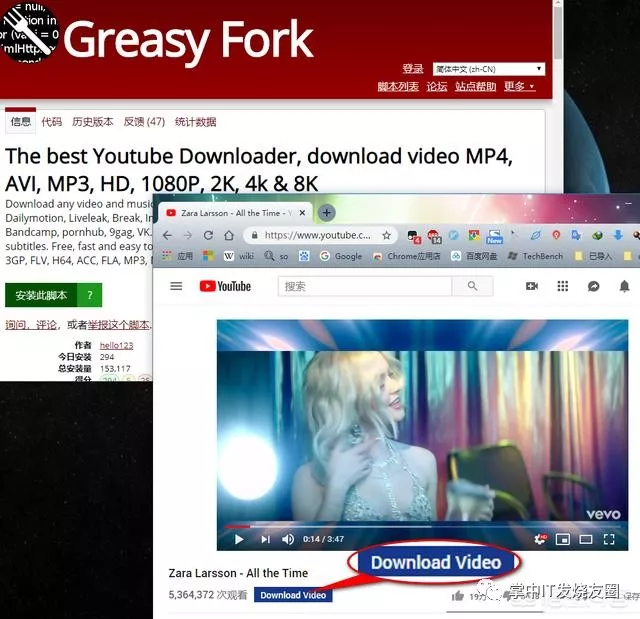Viewport: 640px width, 619px height.
Task: Open video quality settings gear
Action: [x=539, y=539]
